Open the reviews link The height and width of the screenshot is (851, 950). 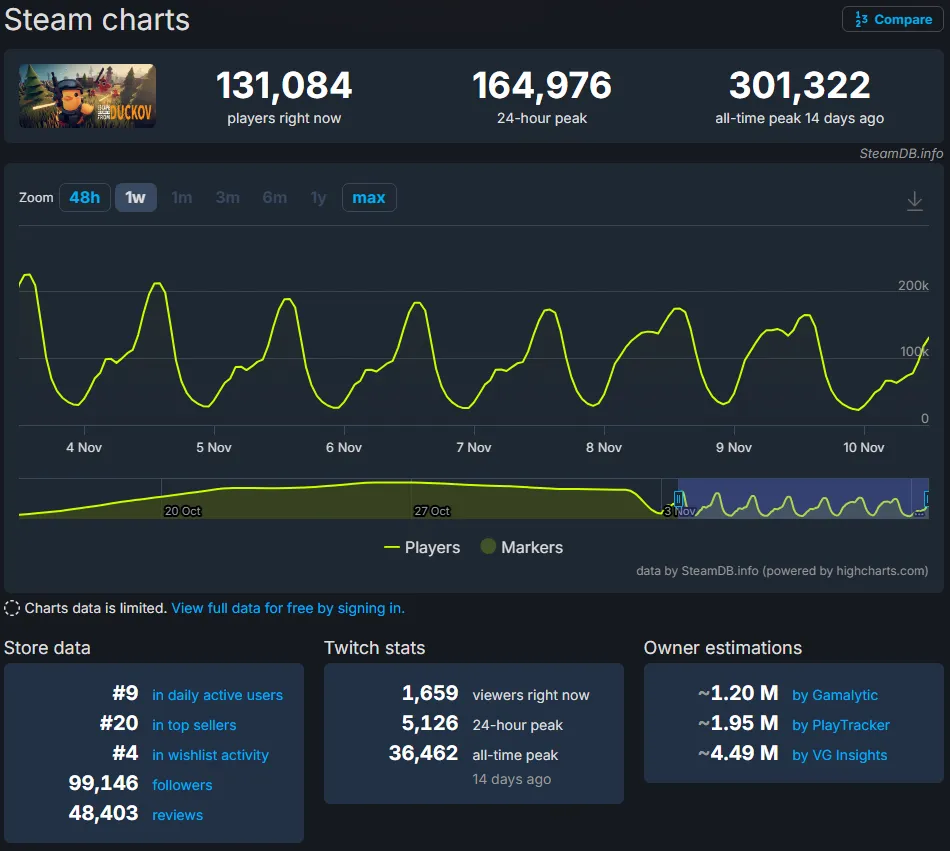click(x=177, y=815)
